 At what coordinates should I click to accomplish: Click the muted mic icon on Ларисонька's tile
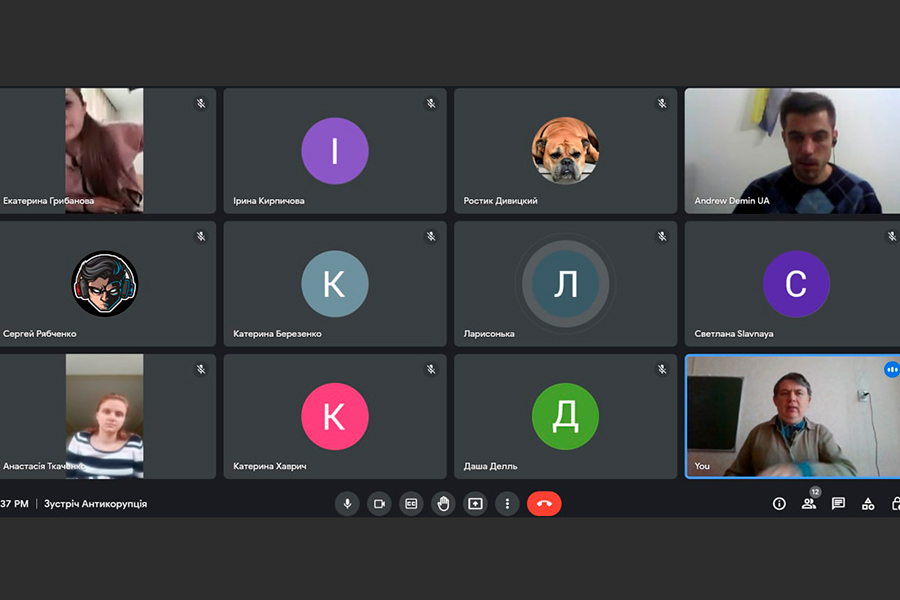662,236
